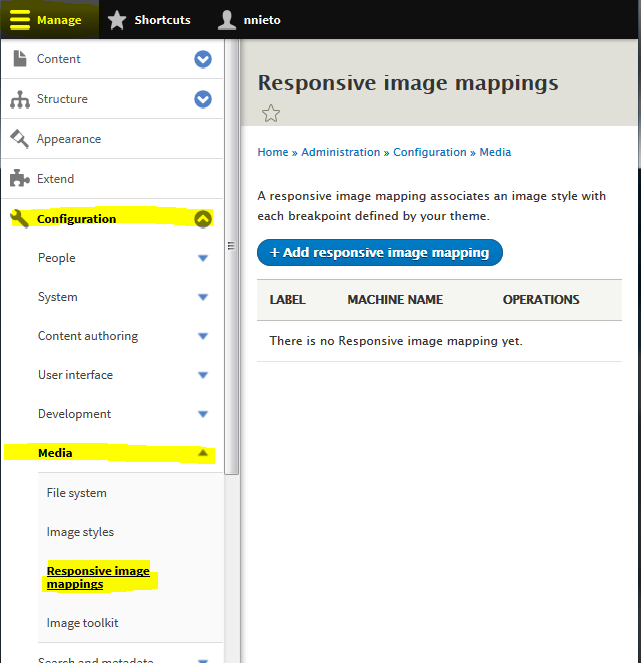Expand the Structure menu chevron
The width and height of the screenshot is (641, 663).
pyautogui.click(x=203, y=99)
